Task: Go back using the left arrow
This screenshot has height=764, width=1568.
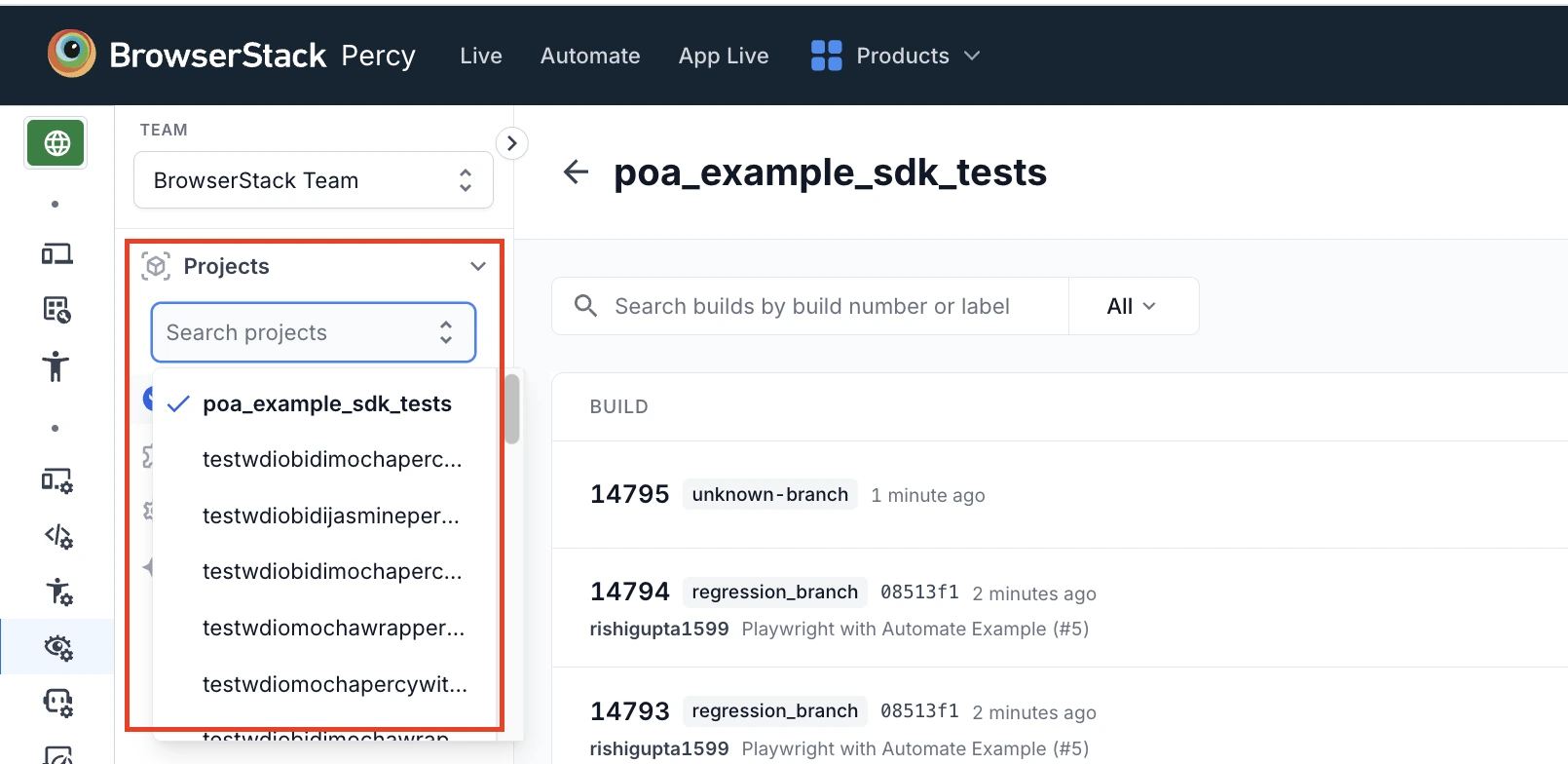Action: click(x=576, y=172)
